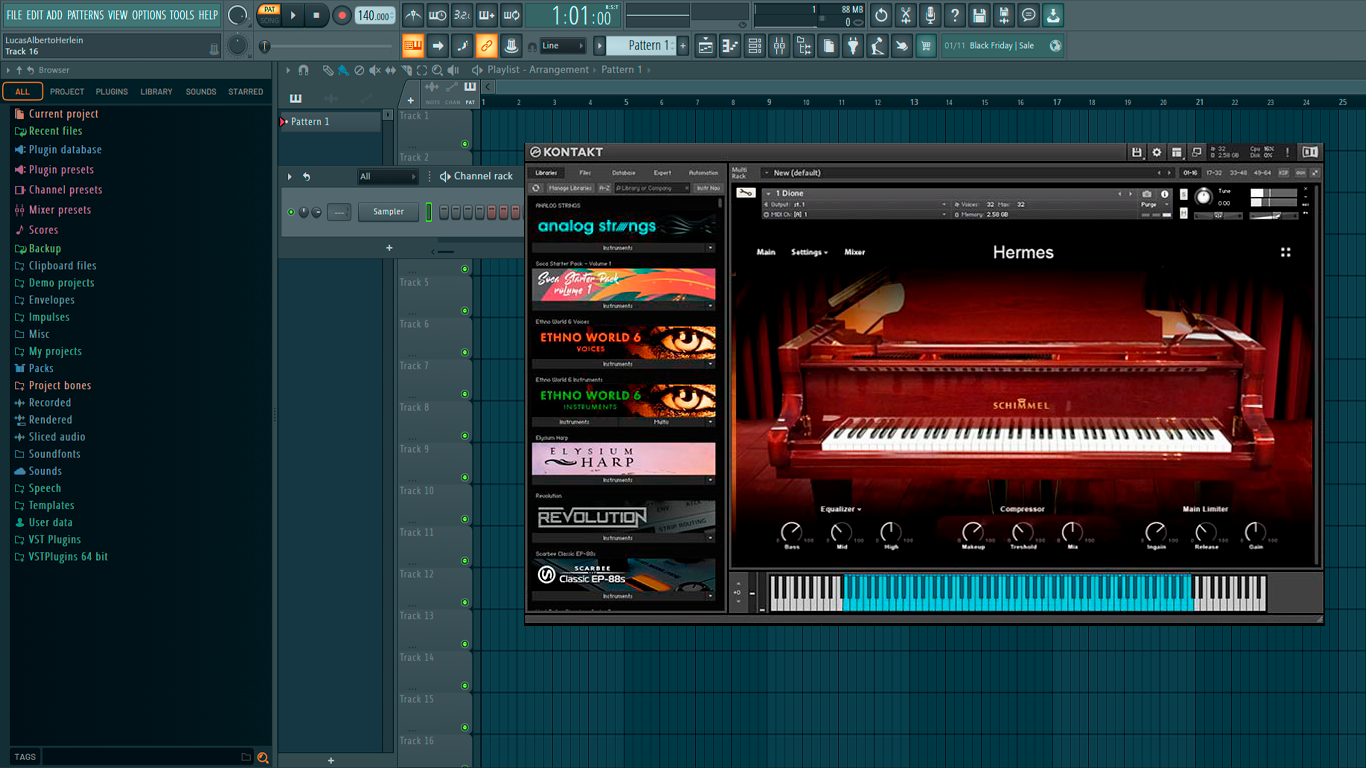Open the channel rack All filter dropdown
The height and width of the screenshot is (768, 1366).
pos(388,177)
